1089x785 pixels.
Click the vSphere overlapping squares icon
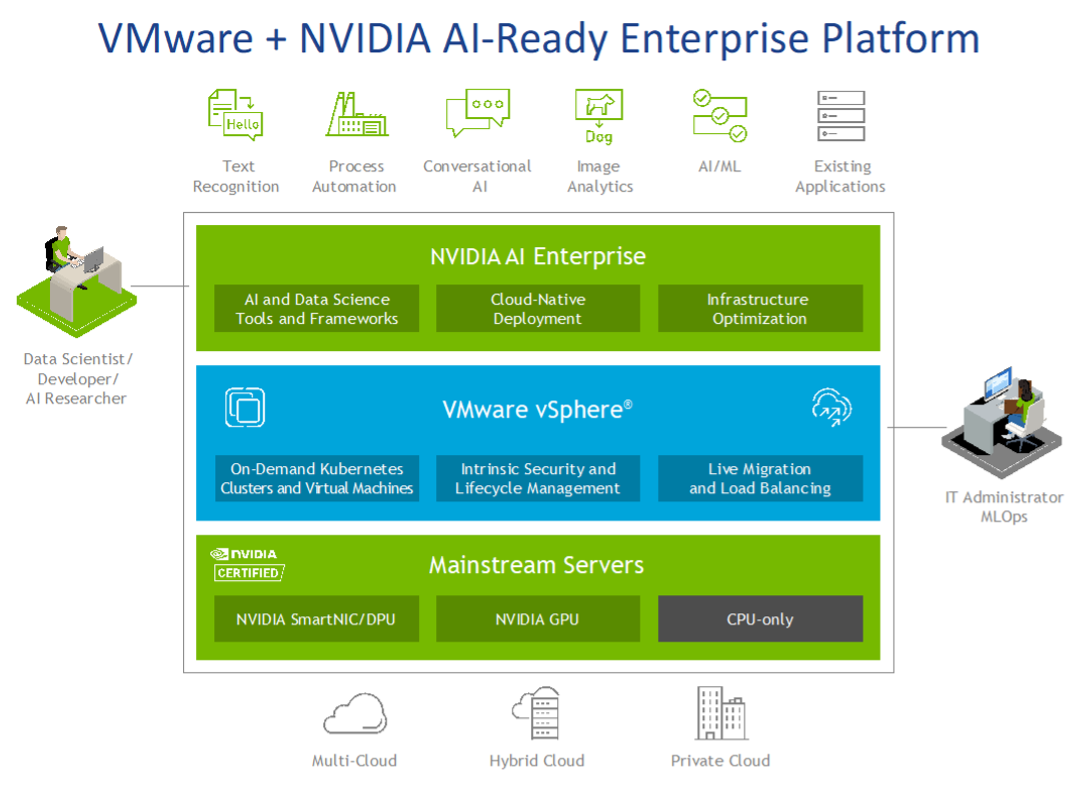coord(245,408)
